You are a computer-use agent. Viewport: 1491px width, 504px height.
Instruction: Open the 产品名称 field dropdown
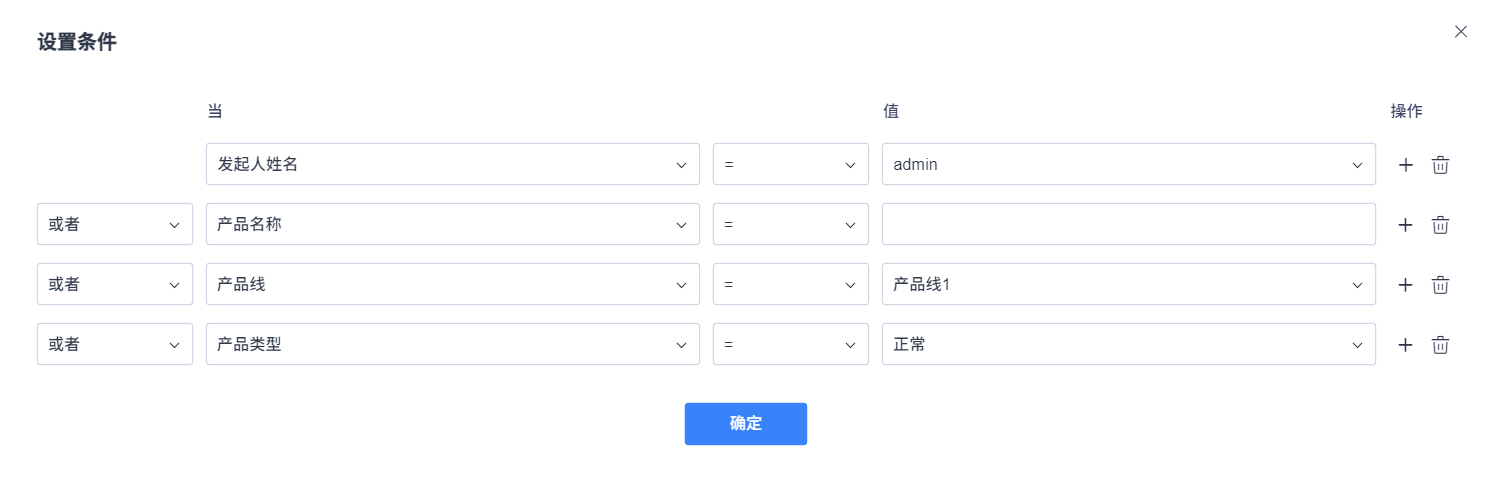coord(453,224)
